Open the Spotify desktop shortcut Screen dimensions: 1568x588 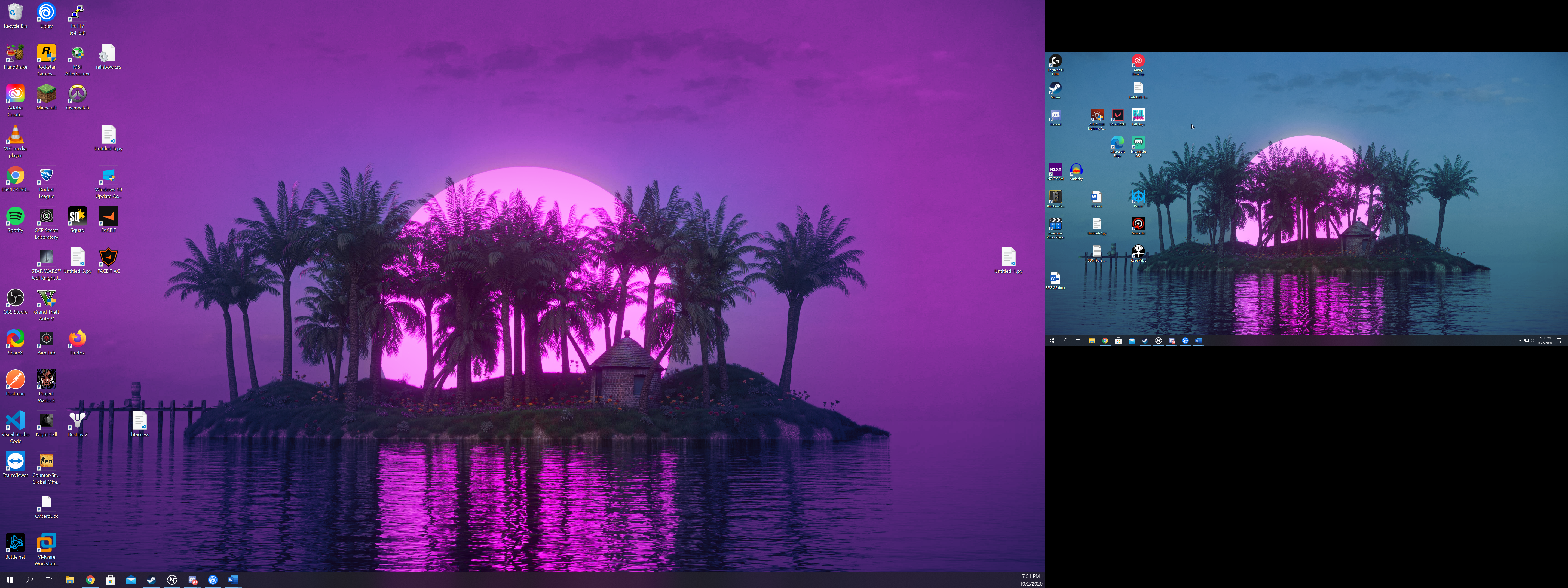coord(15,217)
